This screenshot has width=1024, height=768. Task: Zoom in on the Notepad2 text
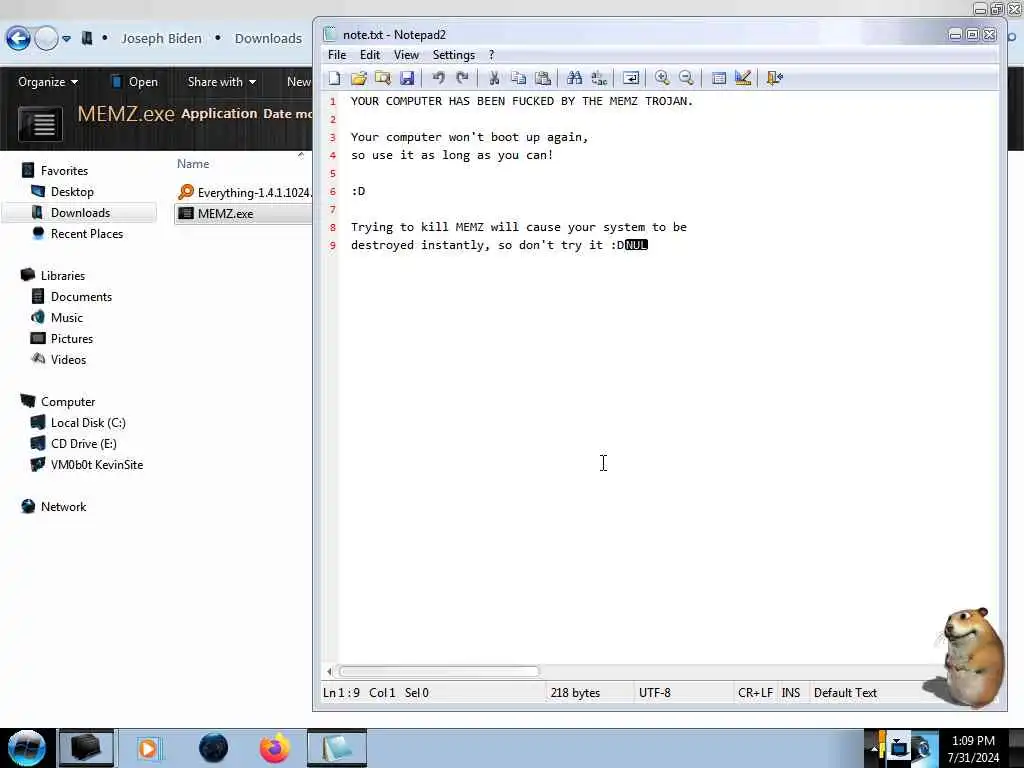662,78
